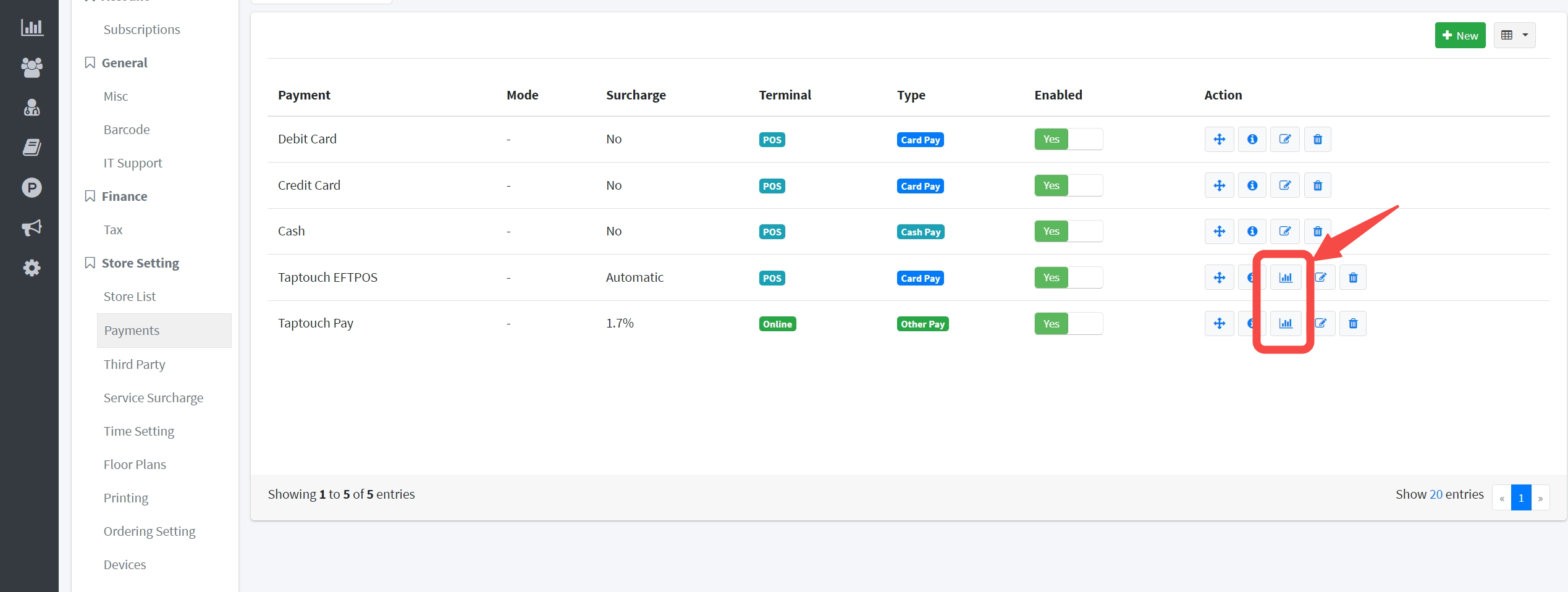The width and height of the screenshot is (1568, 592).
Task: Click delete trash icon for Debit Card
Action: point(1317,140)
